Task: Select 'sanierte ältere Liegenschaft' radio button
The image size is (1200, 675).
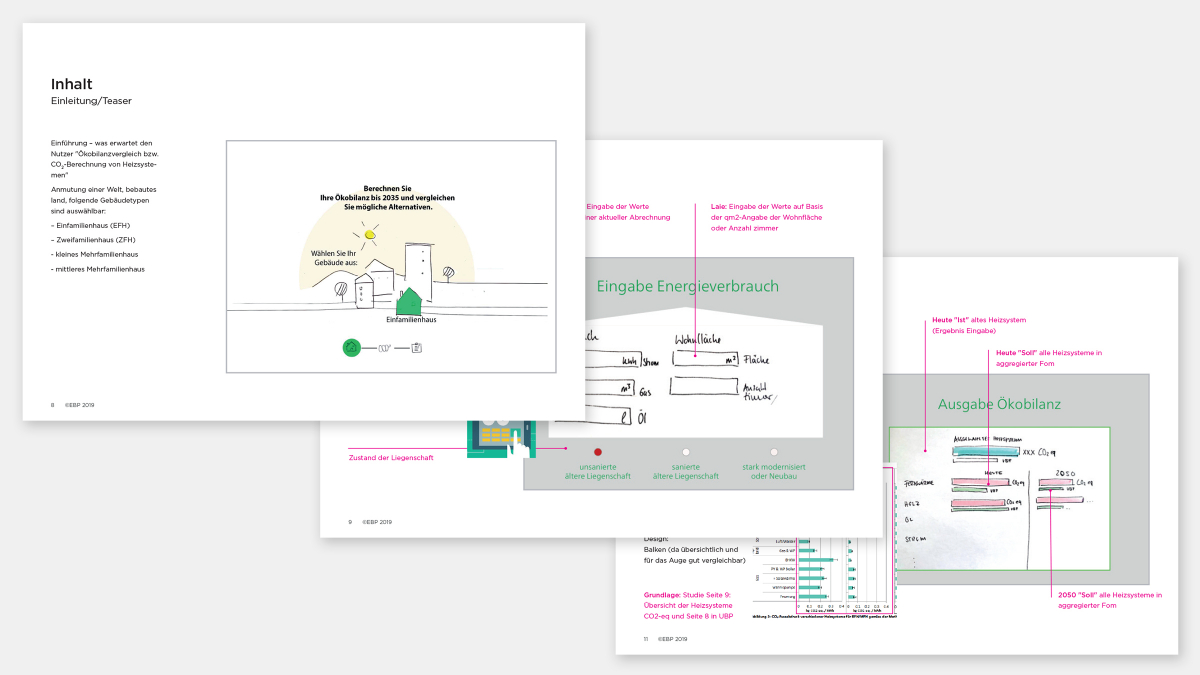Action: click(x=685, y=452)
